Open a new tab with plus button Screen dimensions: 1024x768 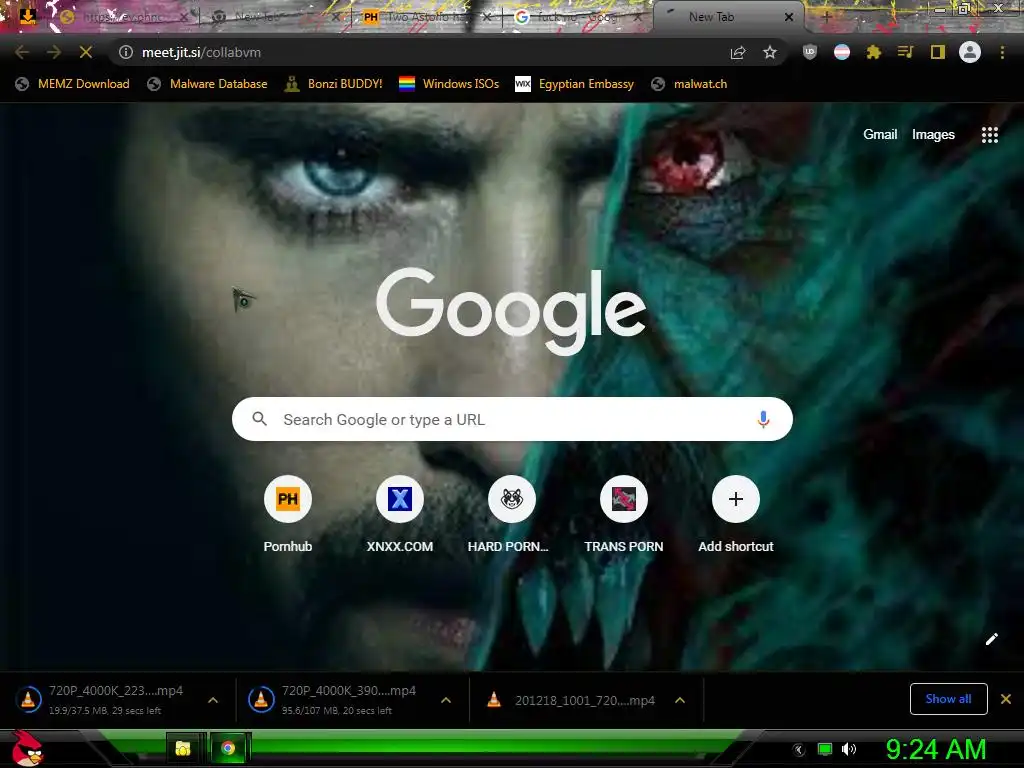[826, 17]
